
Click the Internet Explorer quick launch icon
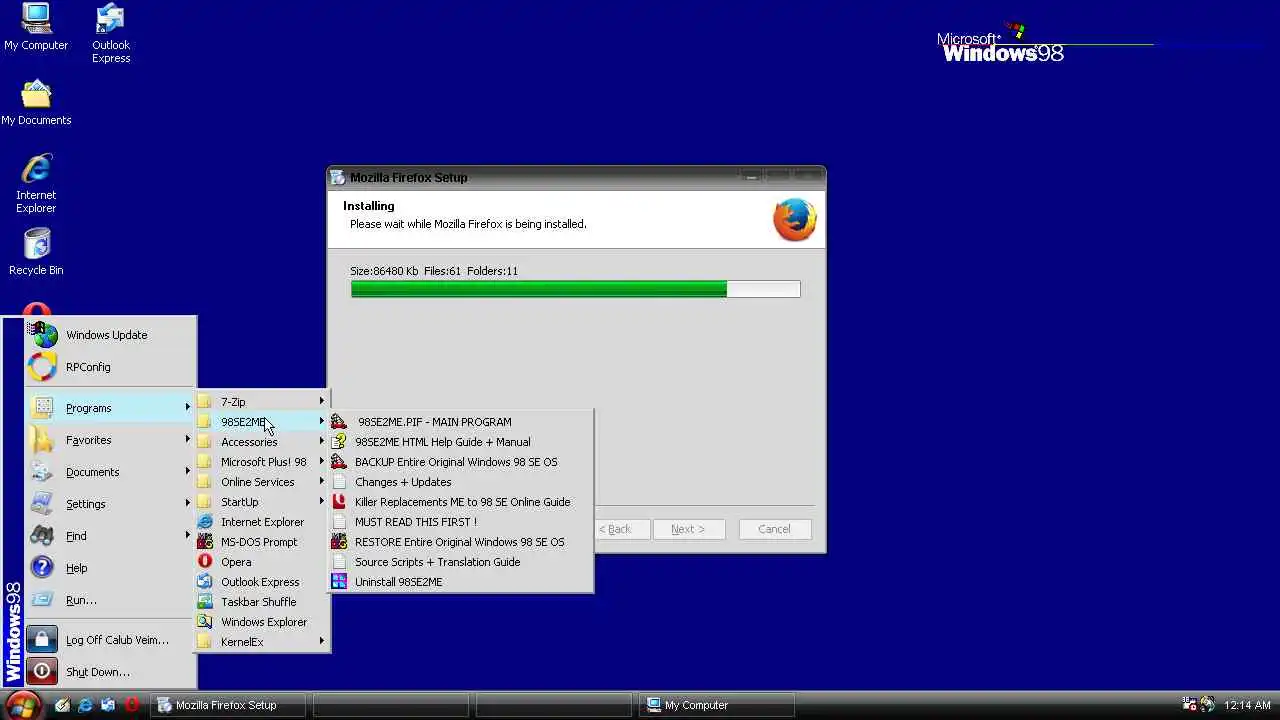[x=85, y=705]
